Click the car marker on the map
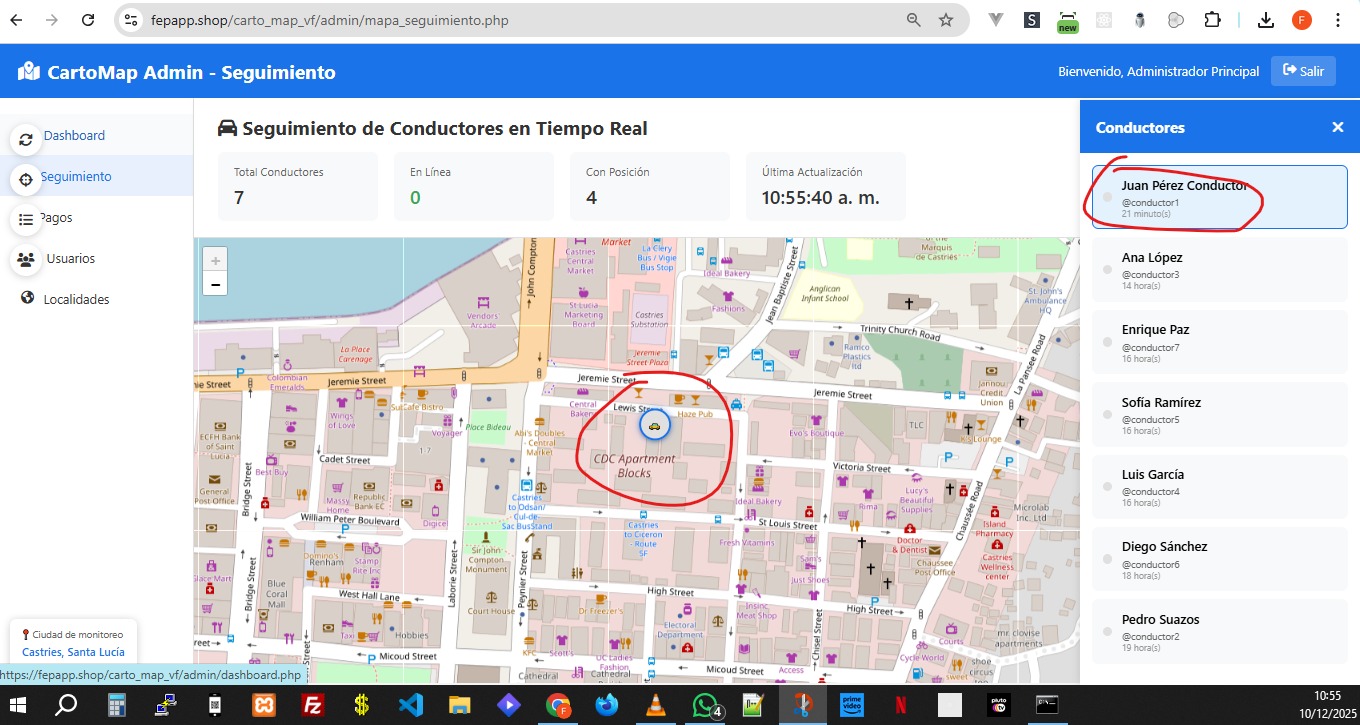The width and height of the screenshot is (1360, 725). 654,426
